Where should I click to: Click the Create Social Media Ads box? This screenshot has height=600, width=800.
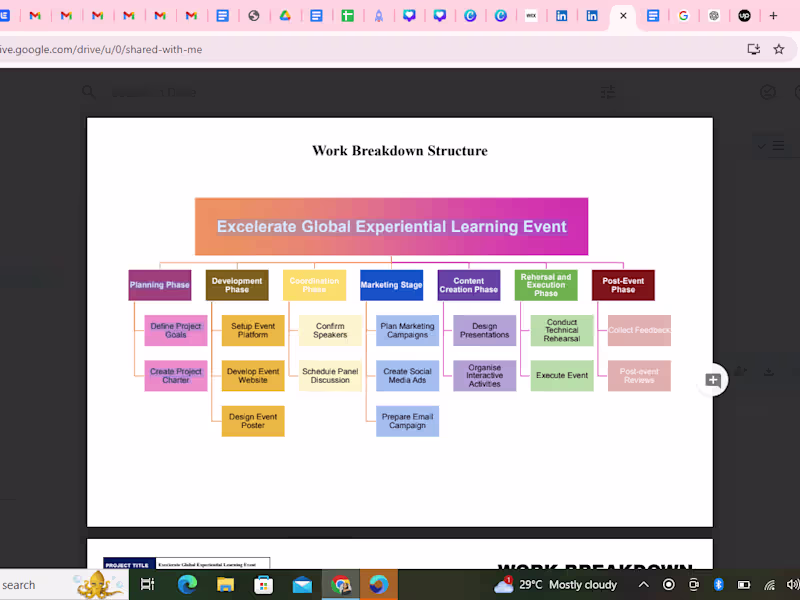(x=407, y=376)
